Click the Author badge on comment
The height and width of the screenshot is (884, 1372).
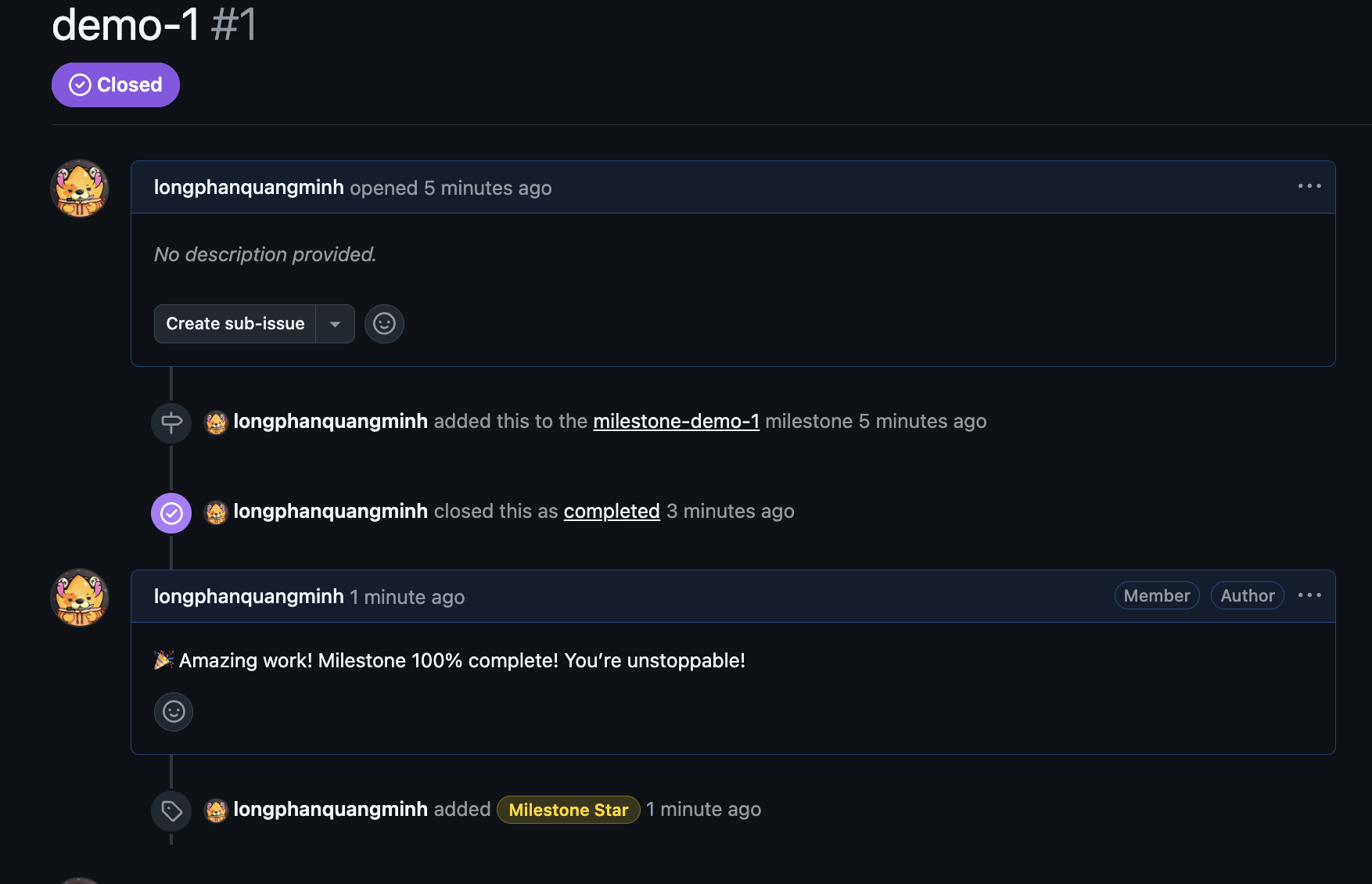[x=1248, y=596]
